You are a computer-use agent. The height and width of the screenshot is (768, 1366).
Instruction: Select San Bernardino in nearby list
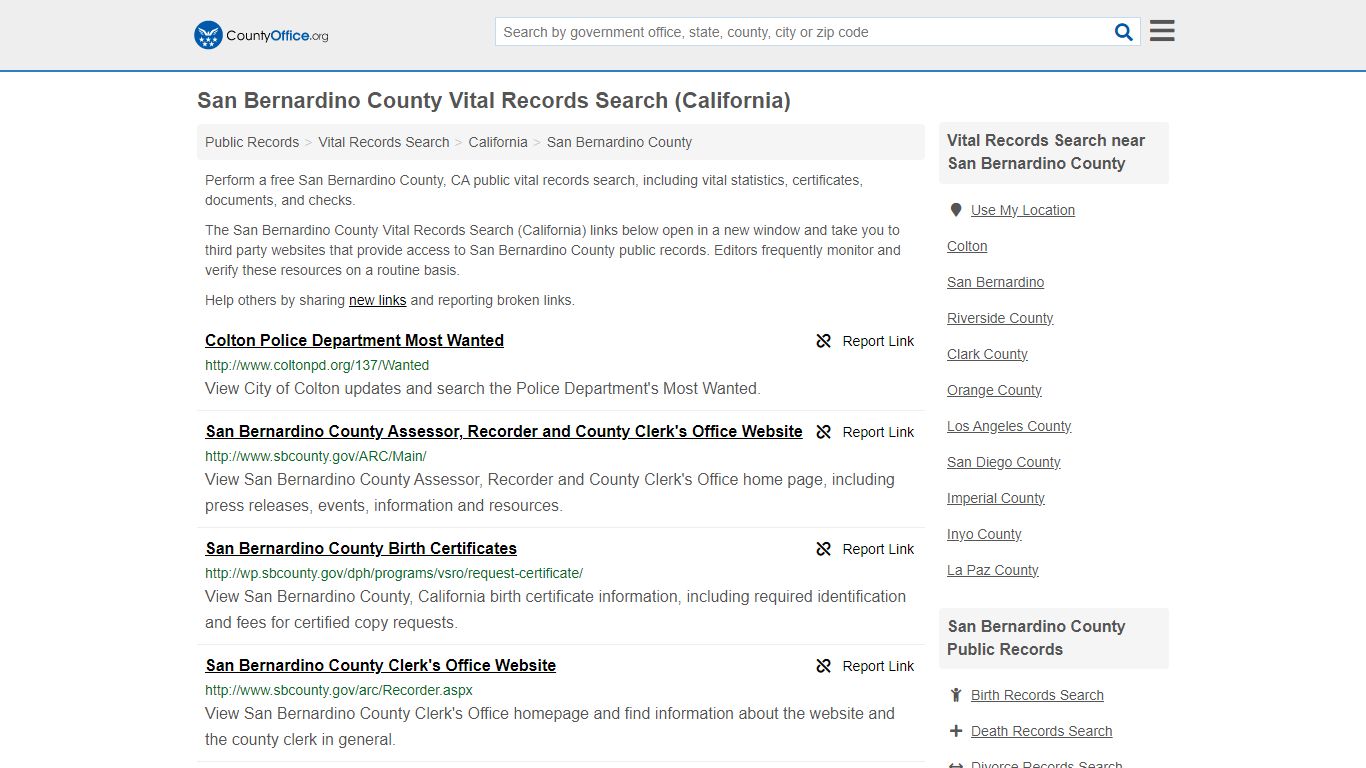[996, 282]
